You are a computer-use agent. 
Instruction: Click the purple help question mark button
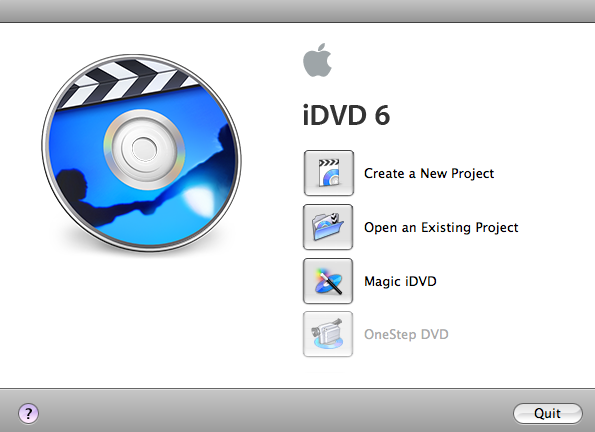tap(28, 413)
